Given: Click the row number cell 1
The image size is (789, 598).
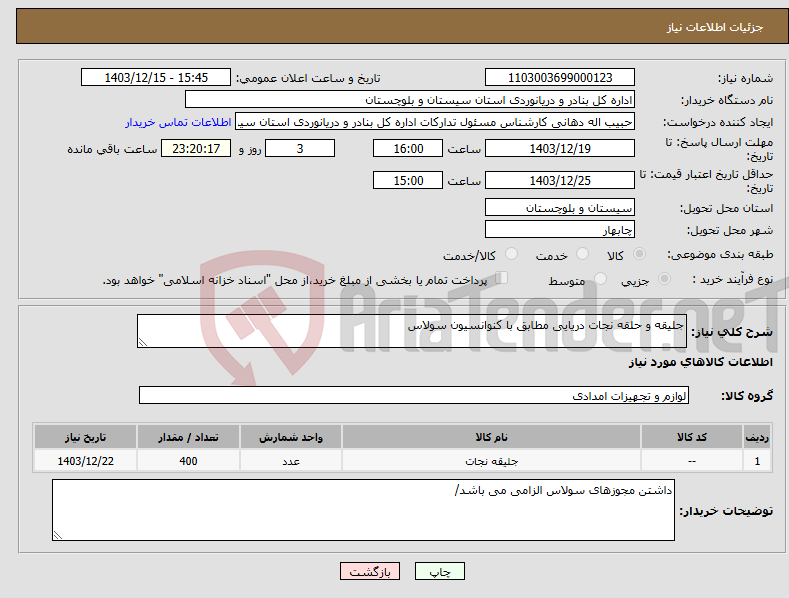Looking at the screenshot, I should [757, 461].
